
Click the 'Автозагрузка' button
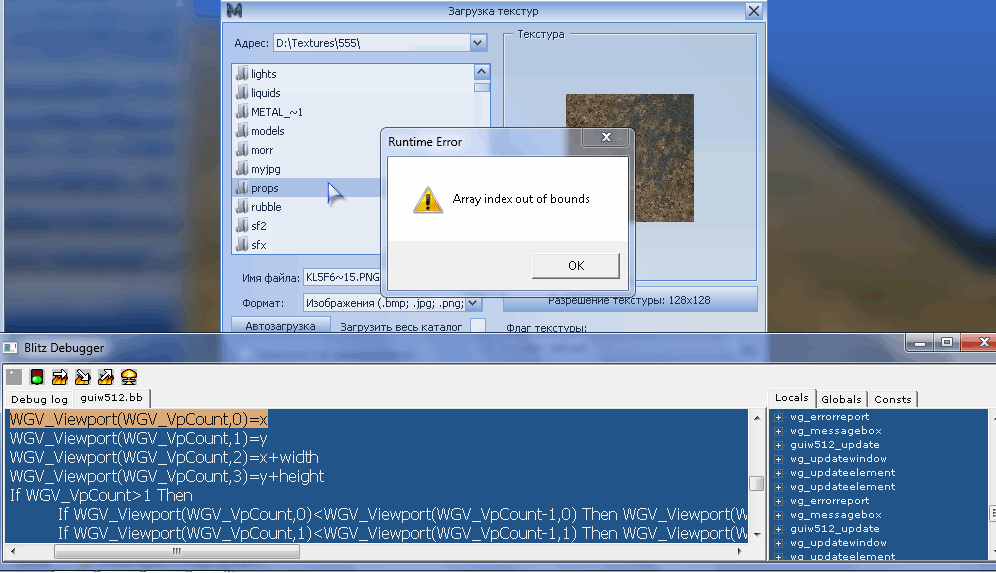click(281, 326)
